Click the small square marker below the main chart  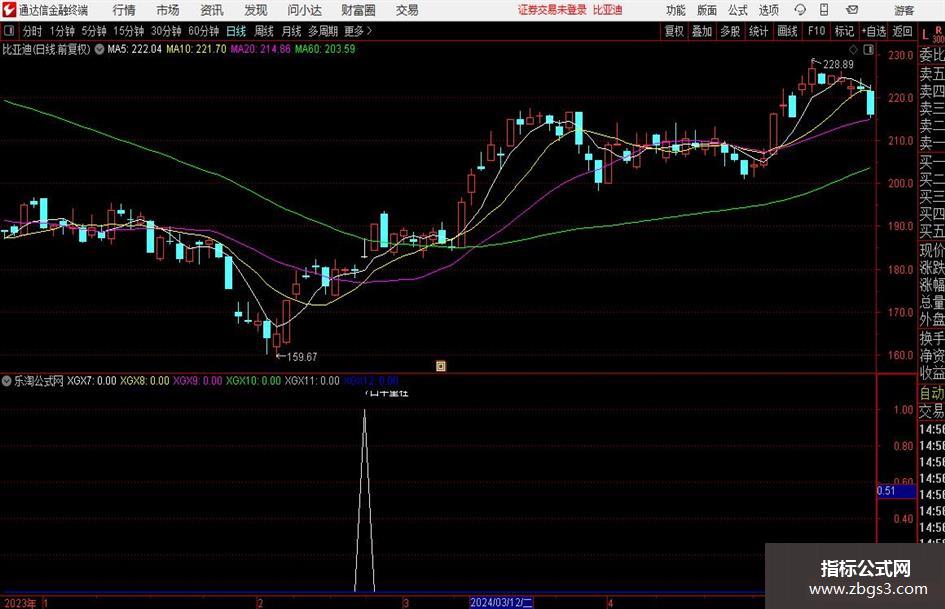[441, 366]
